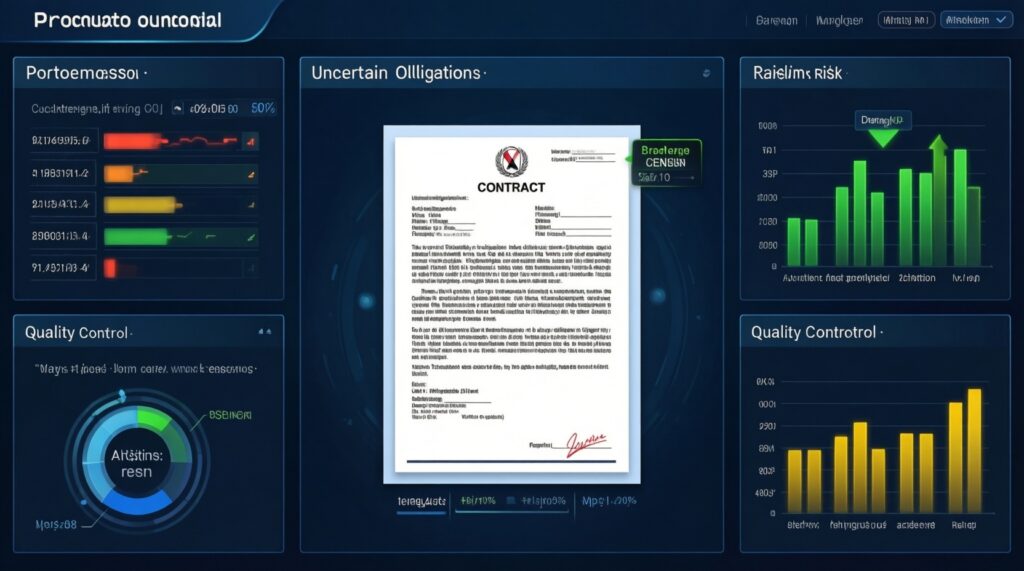
Task: Click the icon at the end of the yellow bar row
Action: [250, 205]
